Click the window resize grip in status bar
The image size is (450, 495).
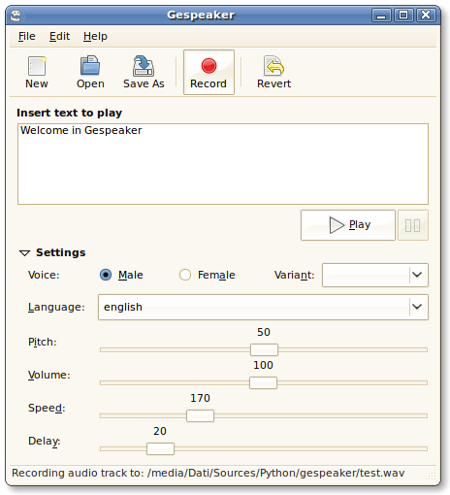[x=431, y=475]
